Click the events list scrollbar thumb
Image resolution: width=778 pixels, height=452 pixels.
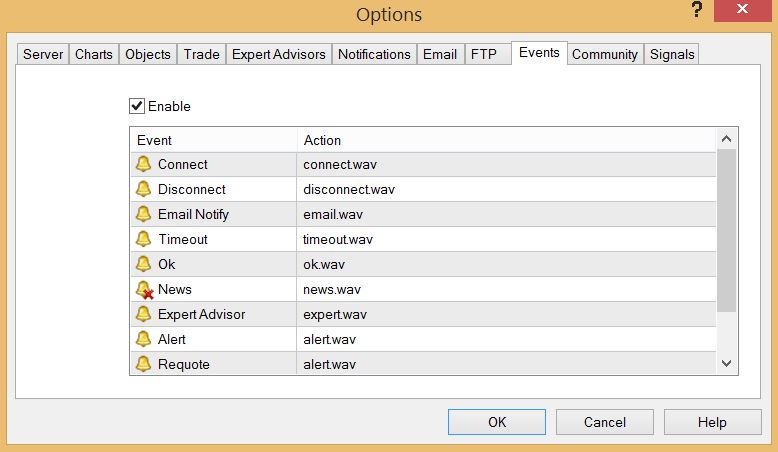coord(727,230)
